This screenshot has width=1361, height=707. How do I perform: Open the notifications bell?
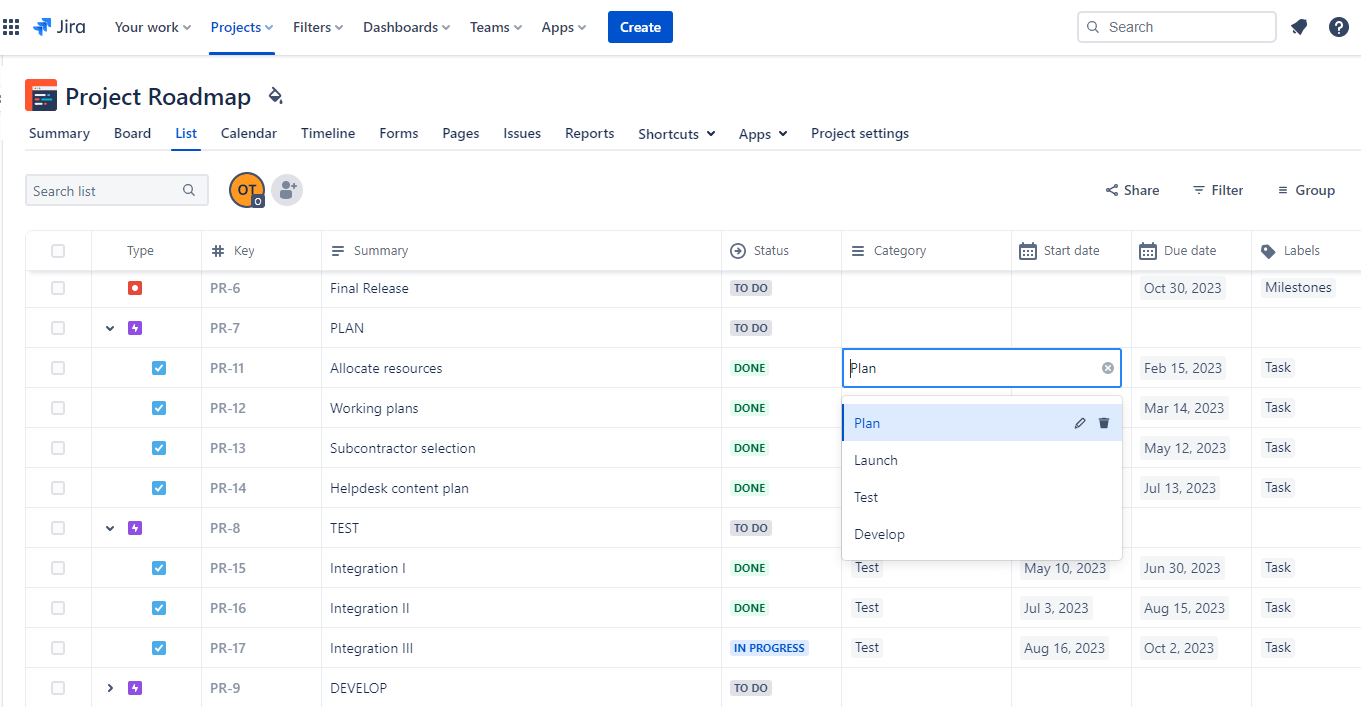tap(1299, 27)
